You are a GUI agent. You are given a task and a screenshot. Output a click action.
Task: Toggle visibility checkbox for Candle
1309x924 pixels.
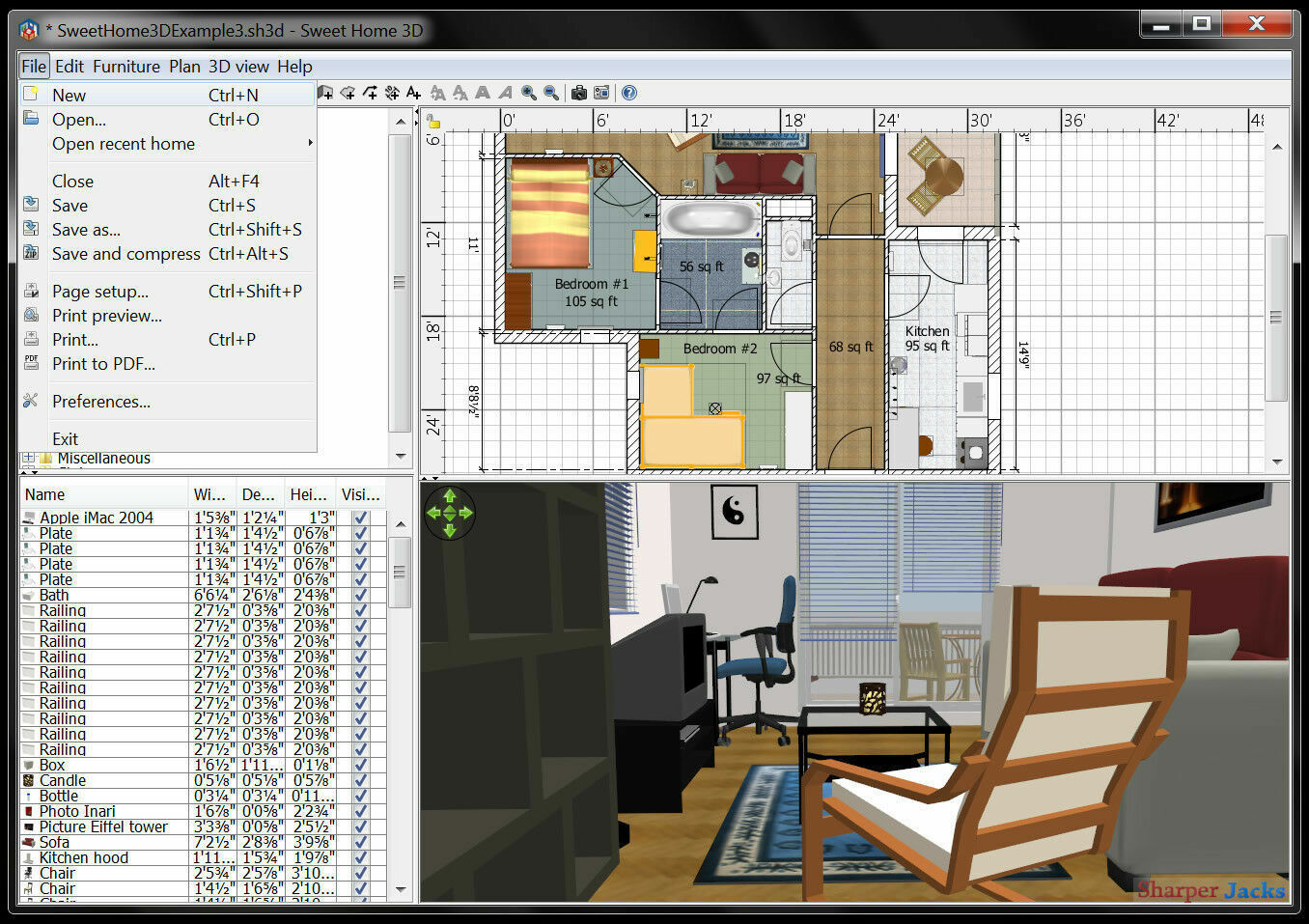click(361, 780)
